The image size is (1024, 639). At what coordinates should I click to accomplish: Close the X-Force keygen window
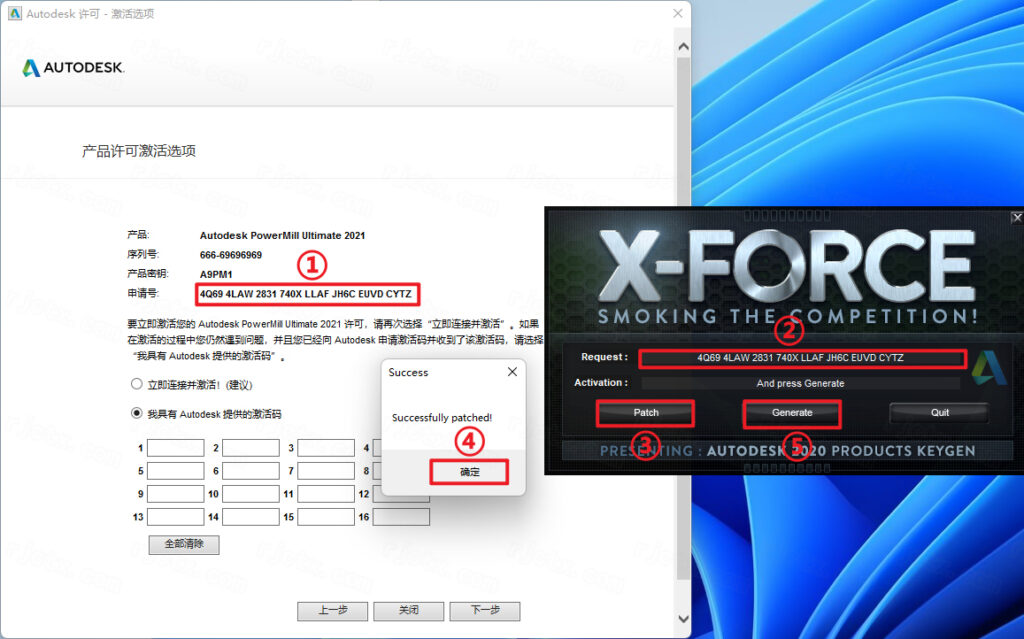[x=1017, y=218]
